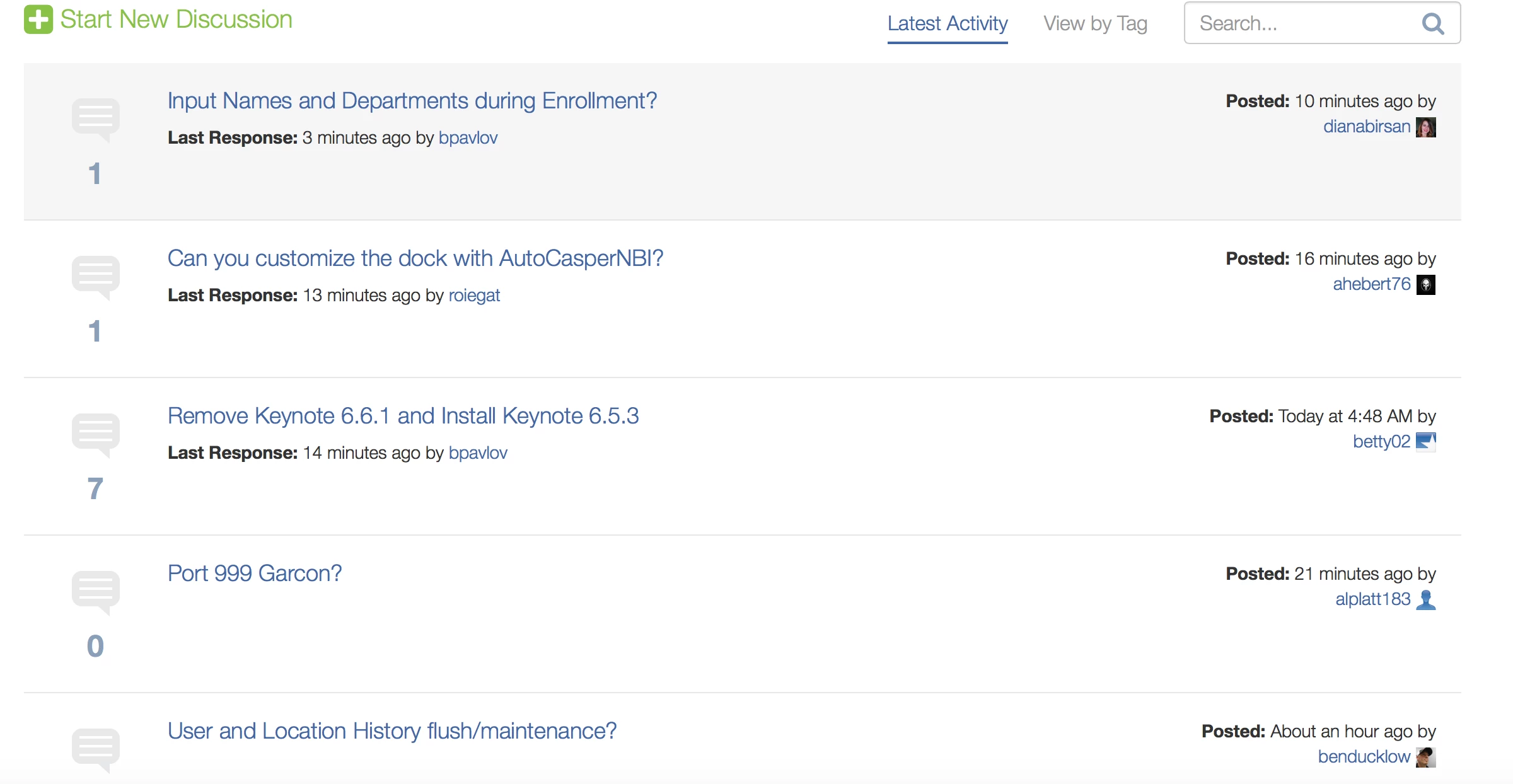Open "Remove Keynote 6.6.1 and Install Keynote 6.5.3"

pyautogui.click(x=403, y=416)
